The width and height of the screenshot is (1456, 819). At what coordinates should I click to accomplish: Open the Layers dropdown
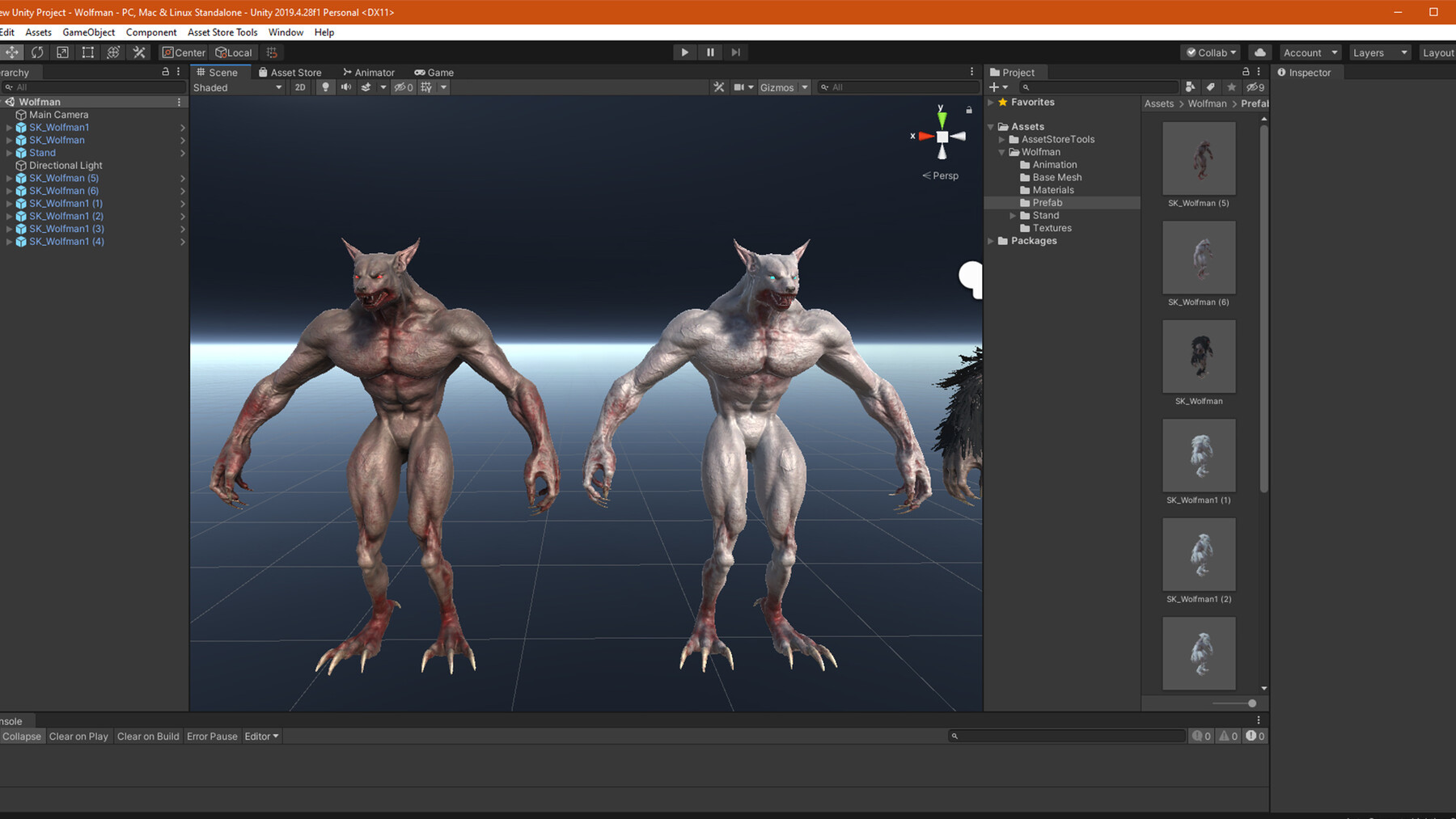1380,53
